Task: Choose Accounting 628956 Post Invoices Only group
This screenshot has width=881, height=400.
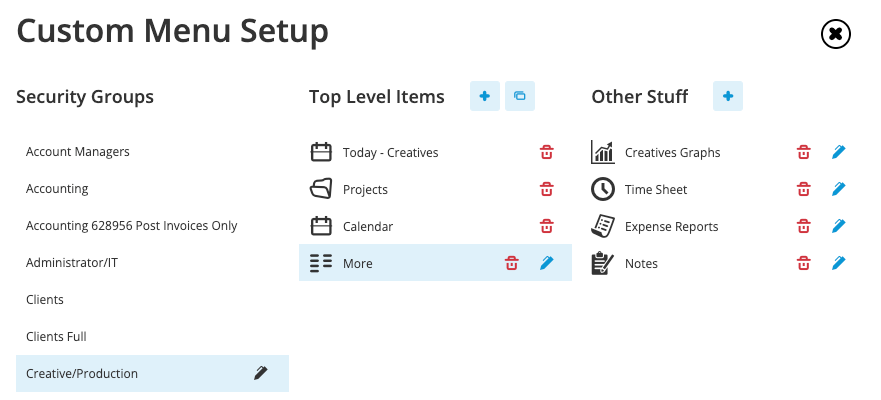Action: (x=152, y=225)
